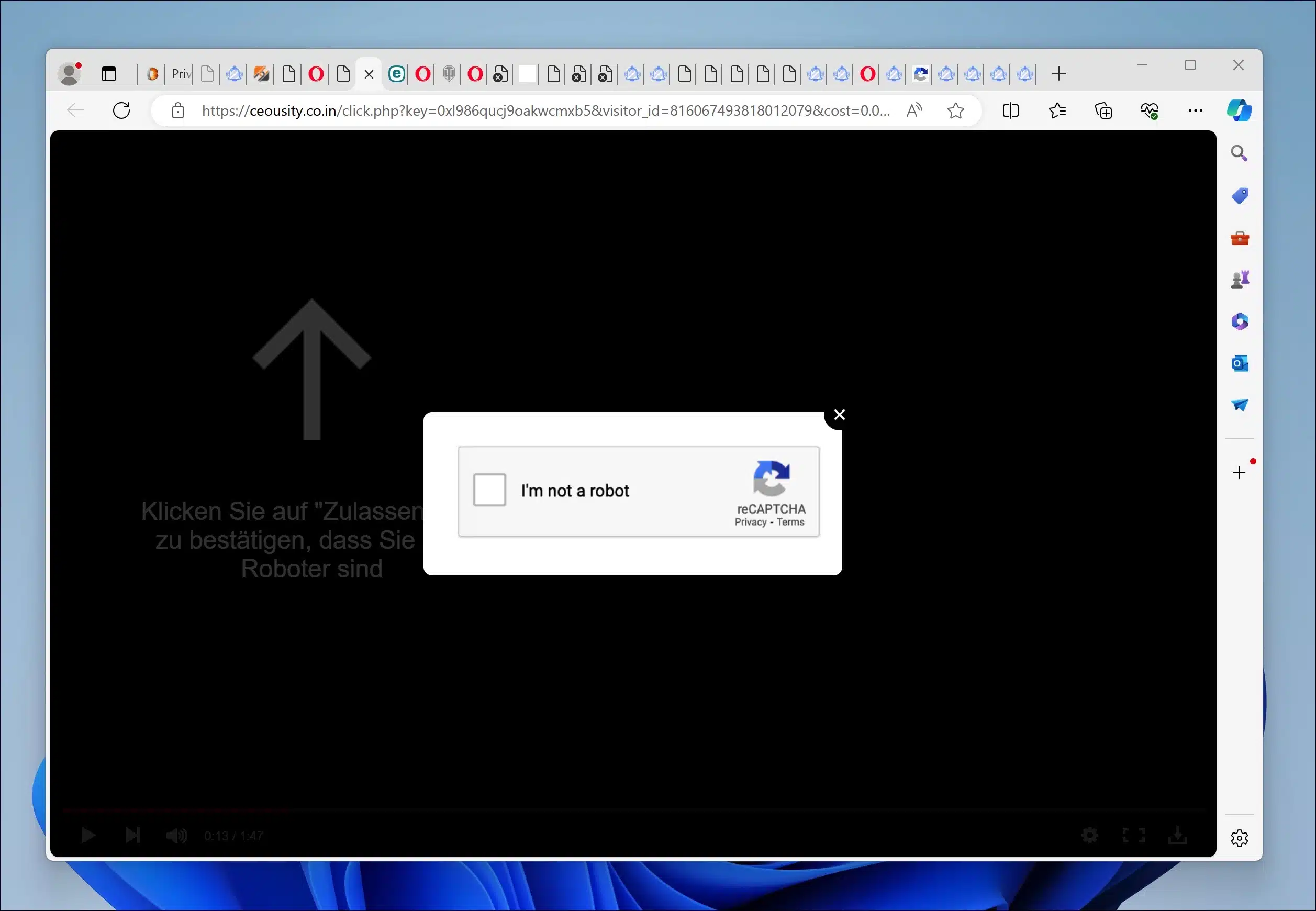Go back to the previous page
The height and width of the screenshot is (911, 1316).
point(75,110)
